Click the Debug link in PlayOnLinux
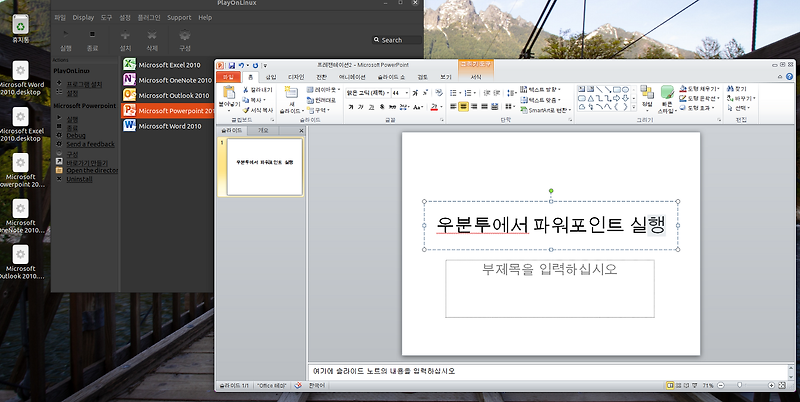 pyautogui.click(x=76, y=136)
